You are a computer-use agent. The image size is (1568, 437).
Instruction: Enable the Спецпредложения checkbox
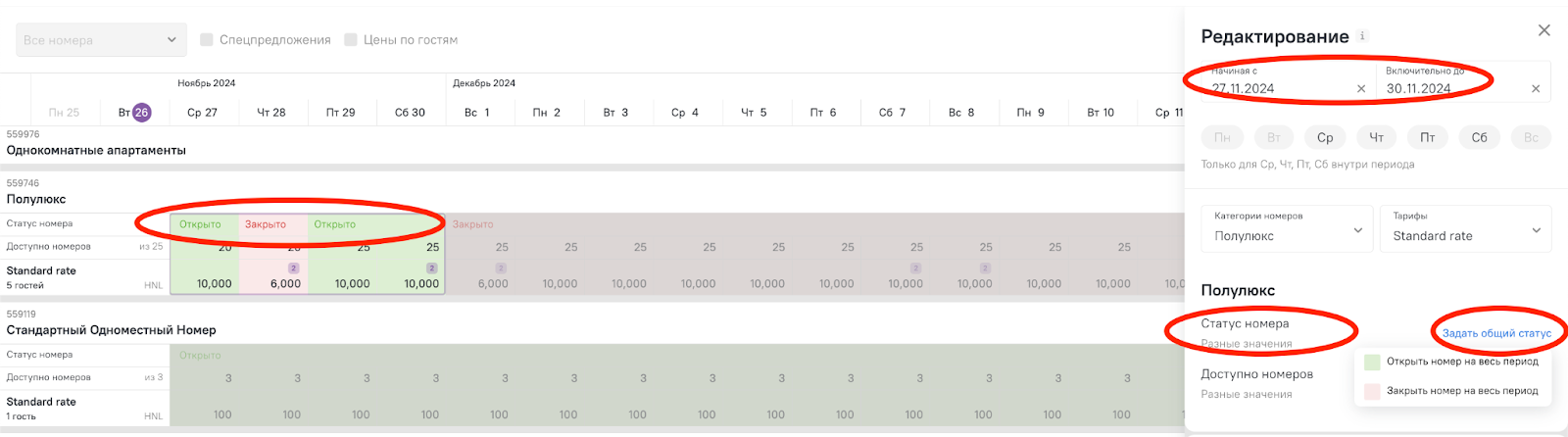tap(207, 39)
